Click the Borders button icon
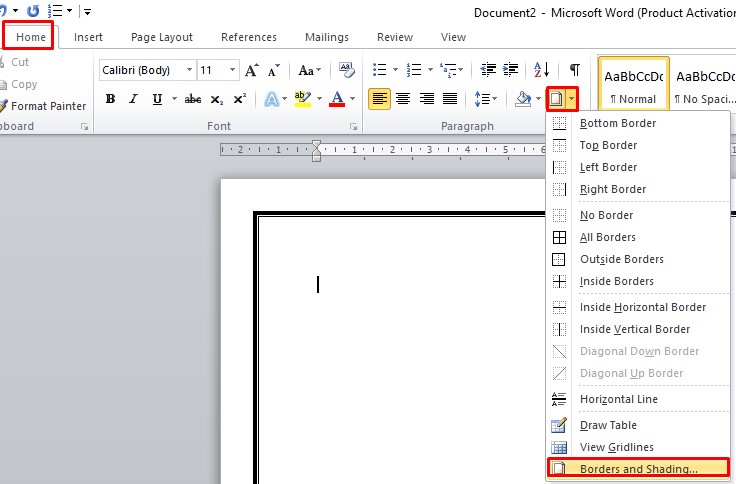 pos(556,99)
